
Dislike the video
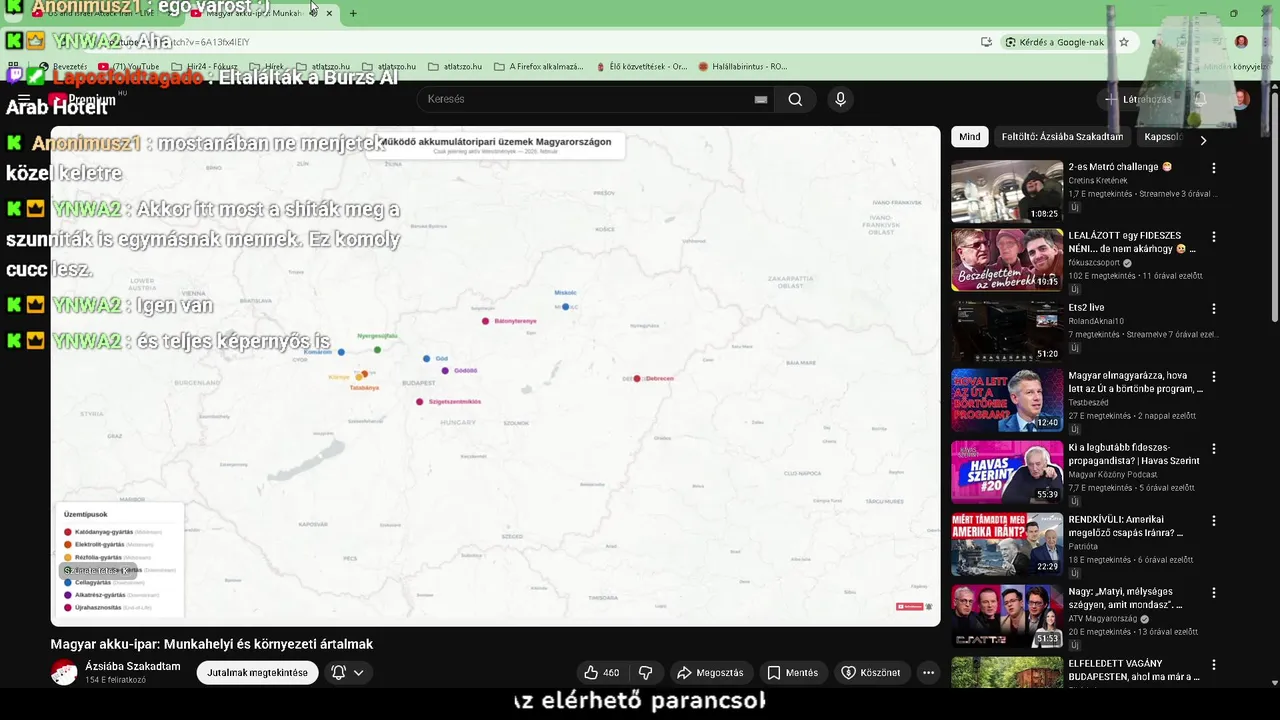click(646, 673)
